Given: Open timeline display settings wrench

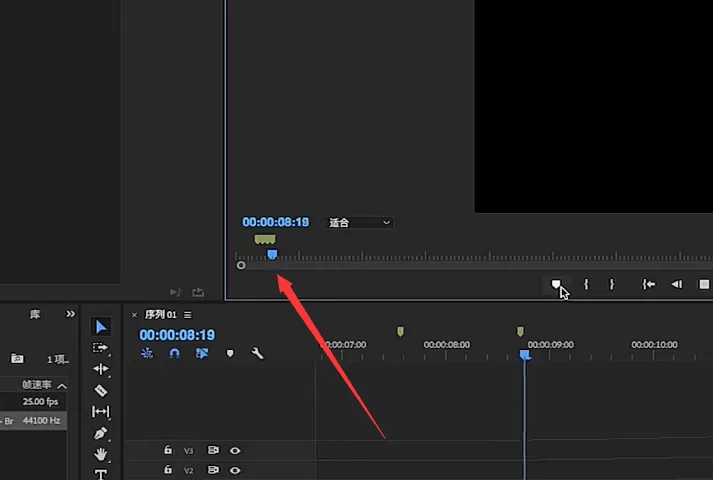Looking at the screenshot, I should click(x=257, y=353).
